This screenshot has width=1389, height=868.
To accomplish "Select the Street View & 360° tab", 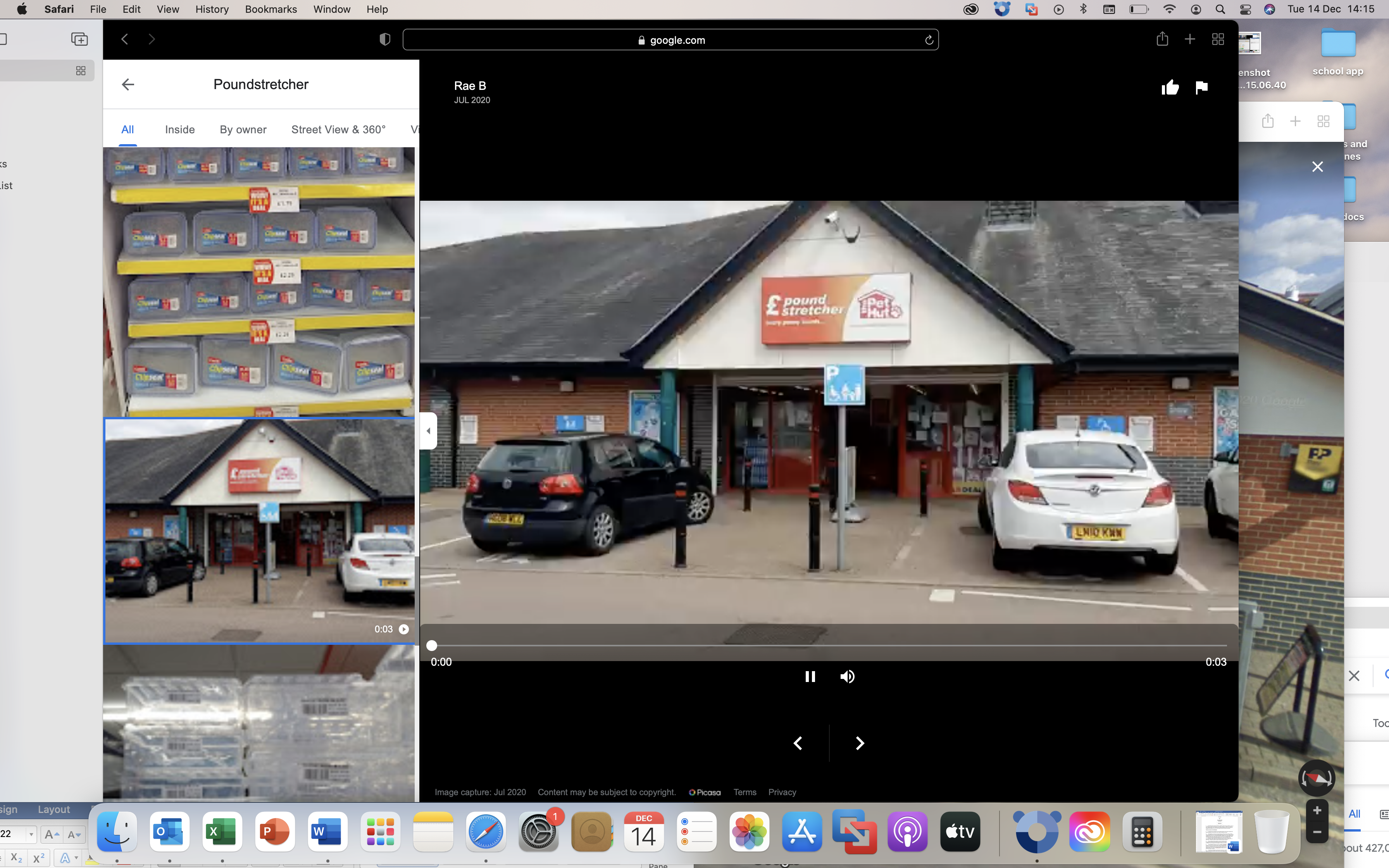I will (338, 129).
